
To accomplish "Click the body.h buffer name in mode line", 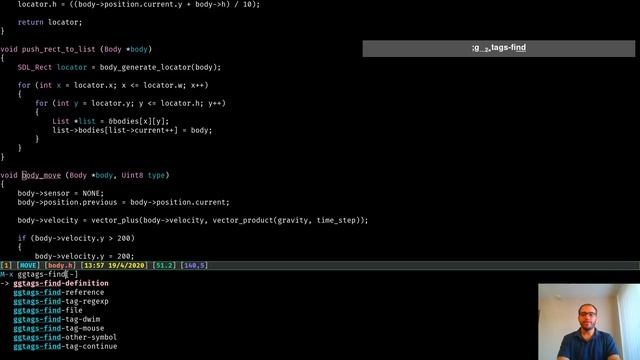I will 60,265.
